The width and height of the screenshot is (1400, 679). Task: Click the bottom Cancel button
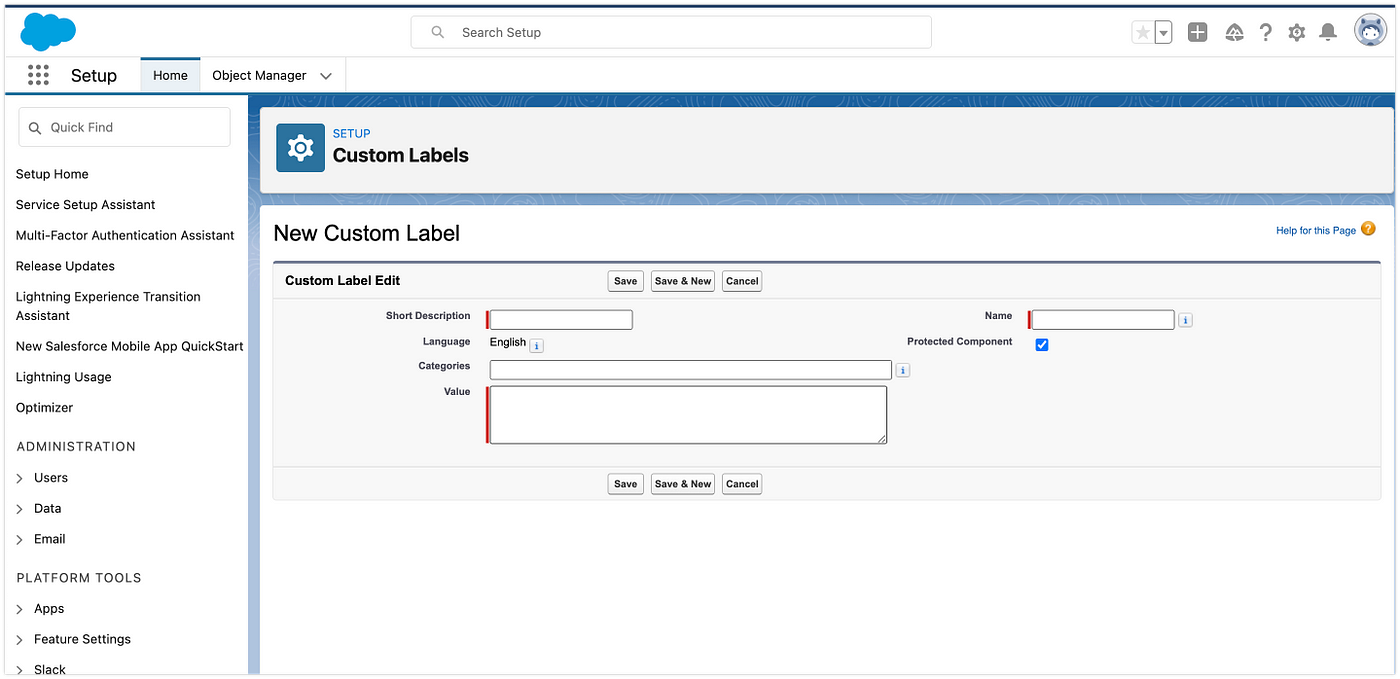coord(742,484)
